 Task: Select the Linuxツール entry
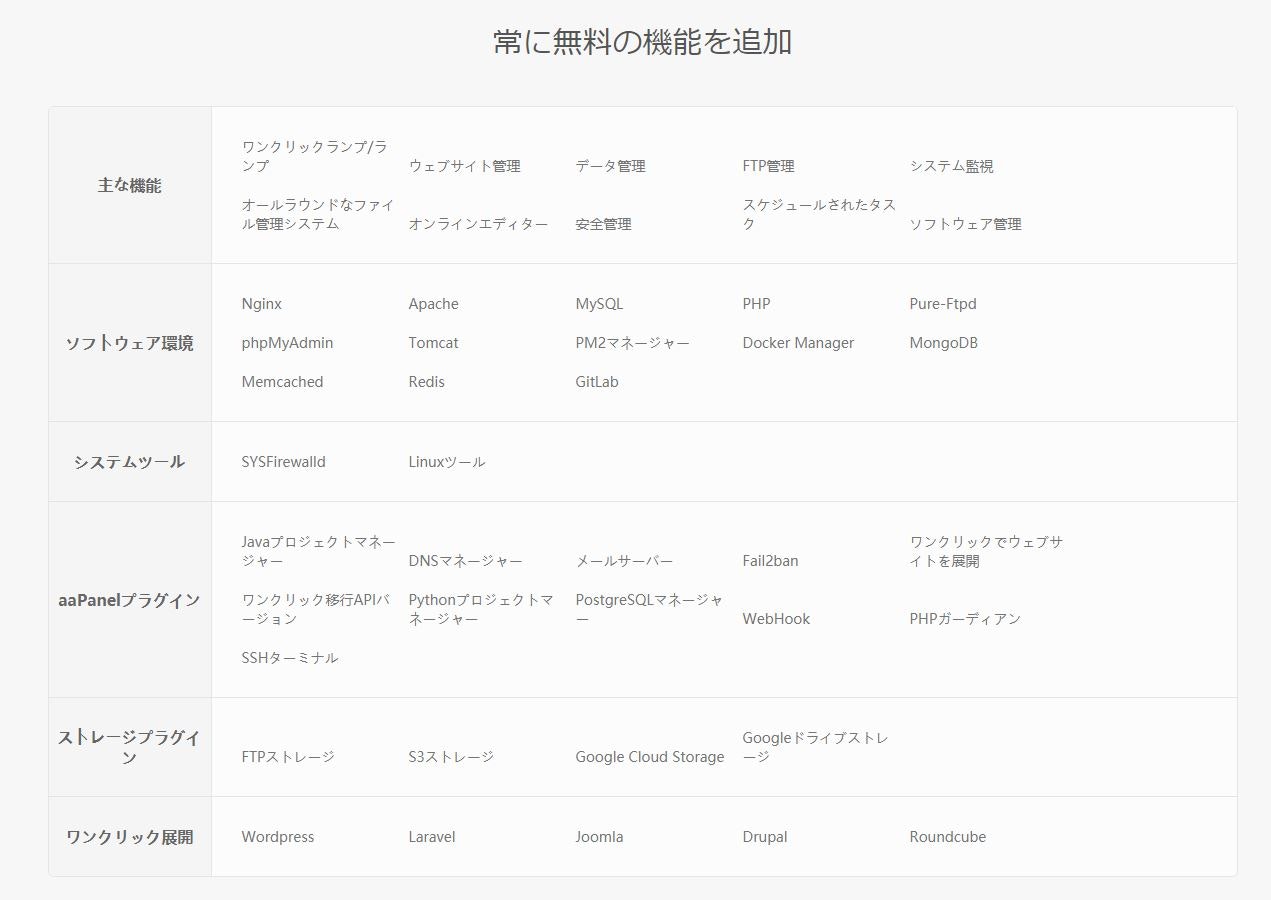coord(446,462)
